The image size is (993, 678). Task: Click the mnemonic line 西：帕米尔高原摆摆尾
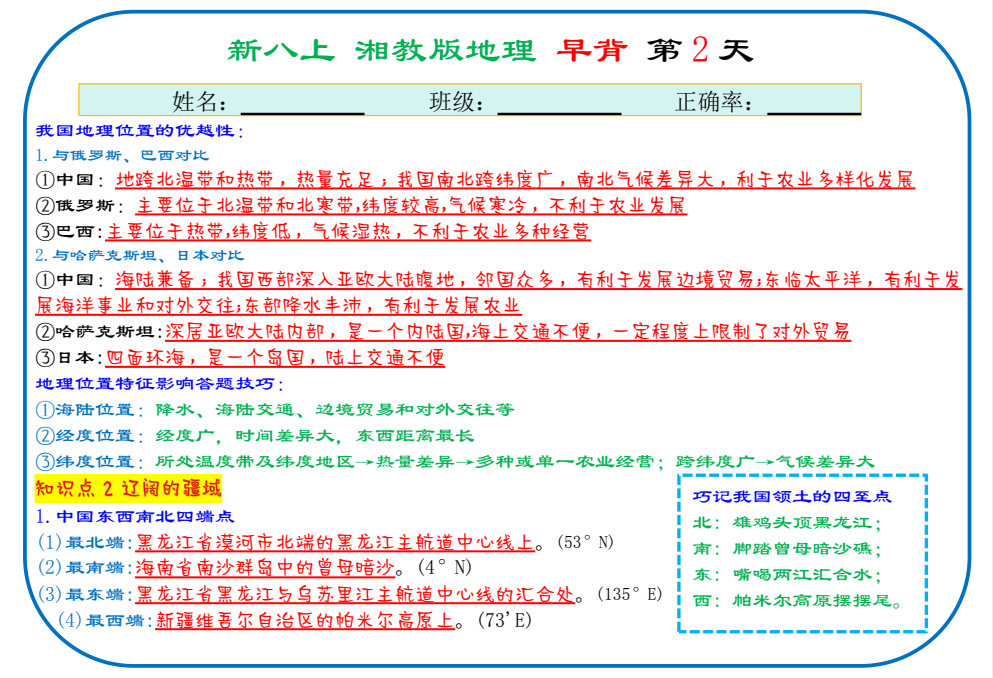pyautogui.click(x=797, y=602)
